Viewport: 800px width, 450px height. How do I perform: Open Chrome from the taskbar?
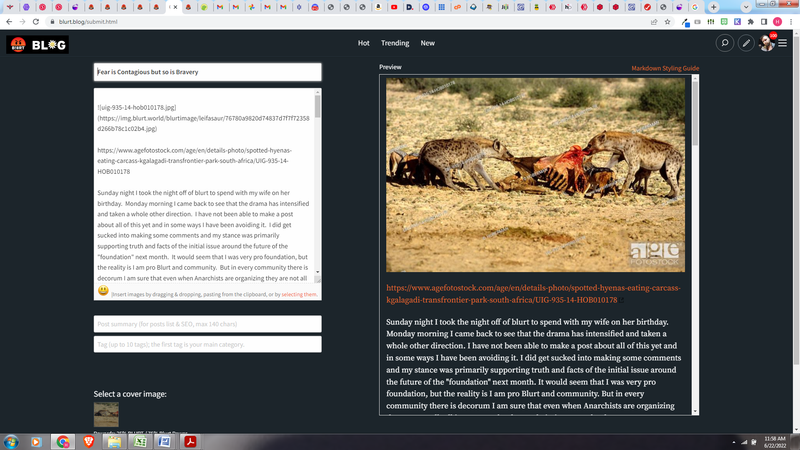[x=63, y=442]
